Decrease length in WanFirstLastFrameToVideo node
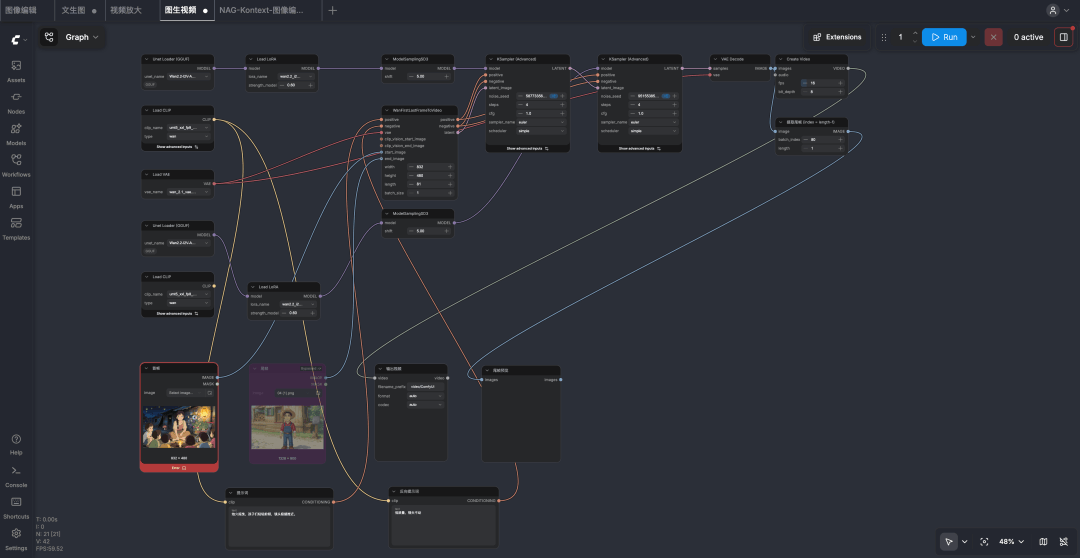 [411, 184]
